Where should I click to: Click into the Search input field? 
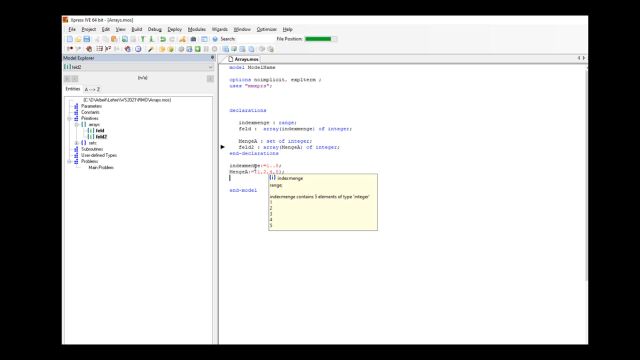[255, 39]
